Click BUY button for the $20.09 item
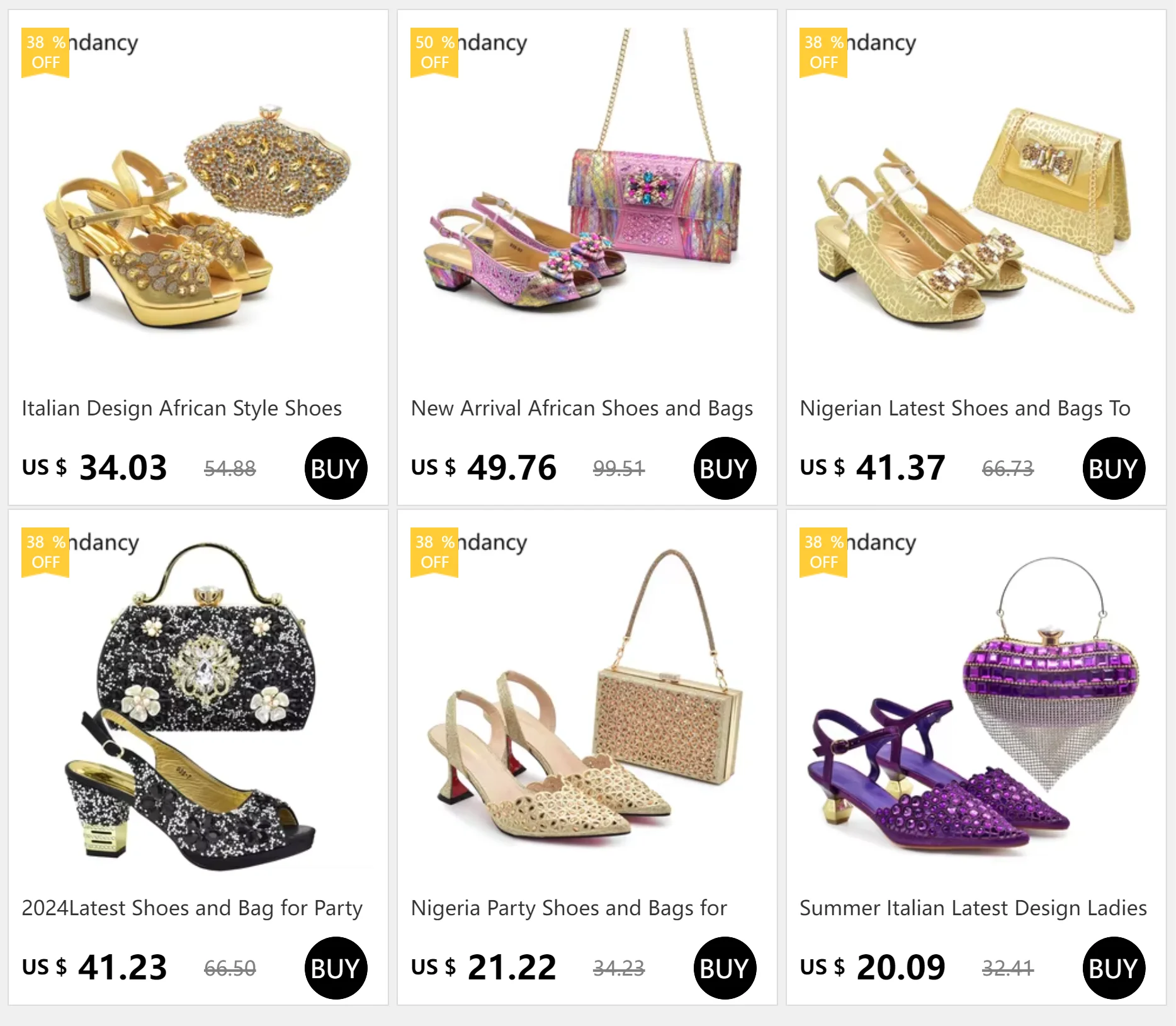 click(x=1114, y=968)
